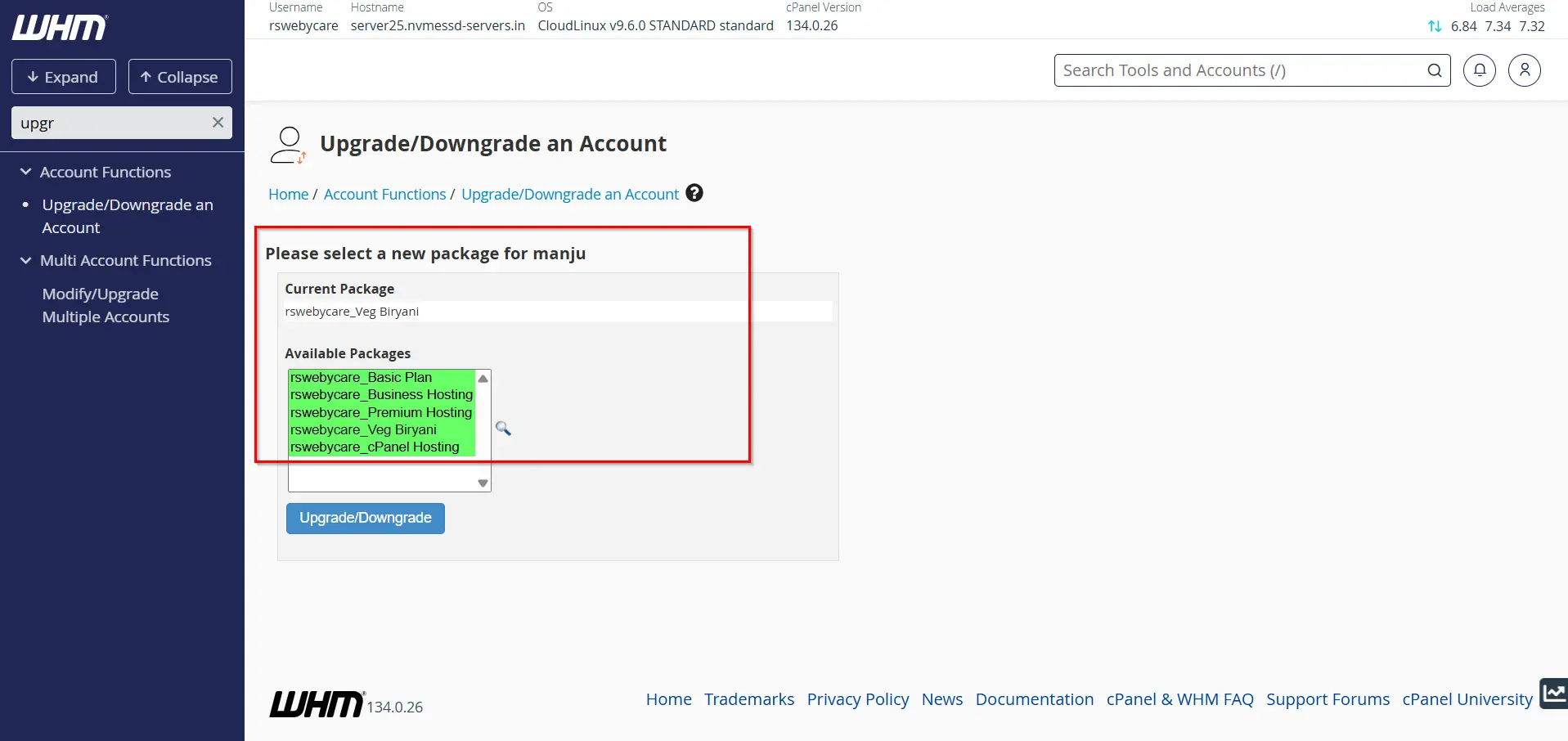1568x741 pixels.
Task: Select rswebycare_Premium Hosting package
Action: pos(381,412)
